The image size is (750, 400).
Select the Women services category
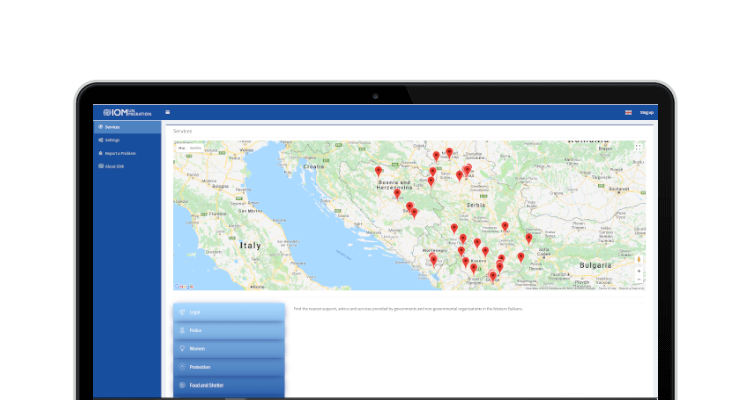[229, 348]
